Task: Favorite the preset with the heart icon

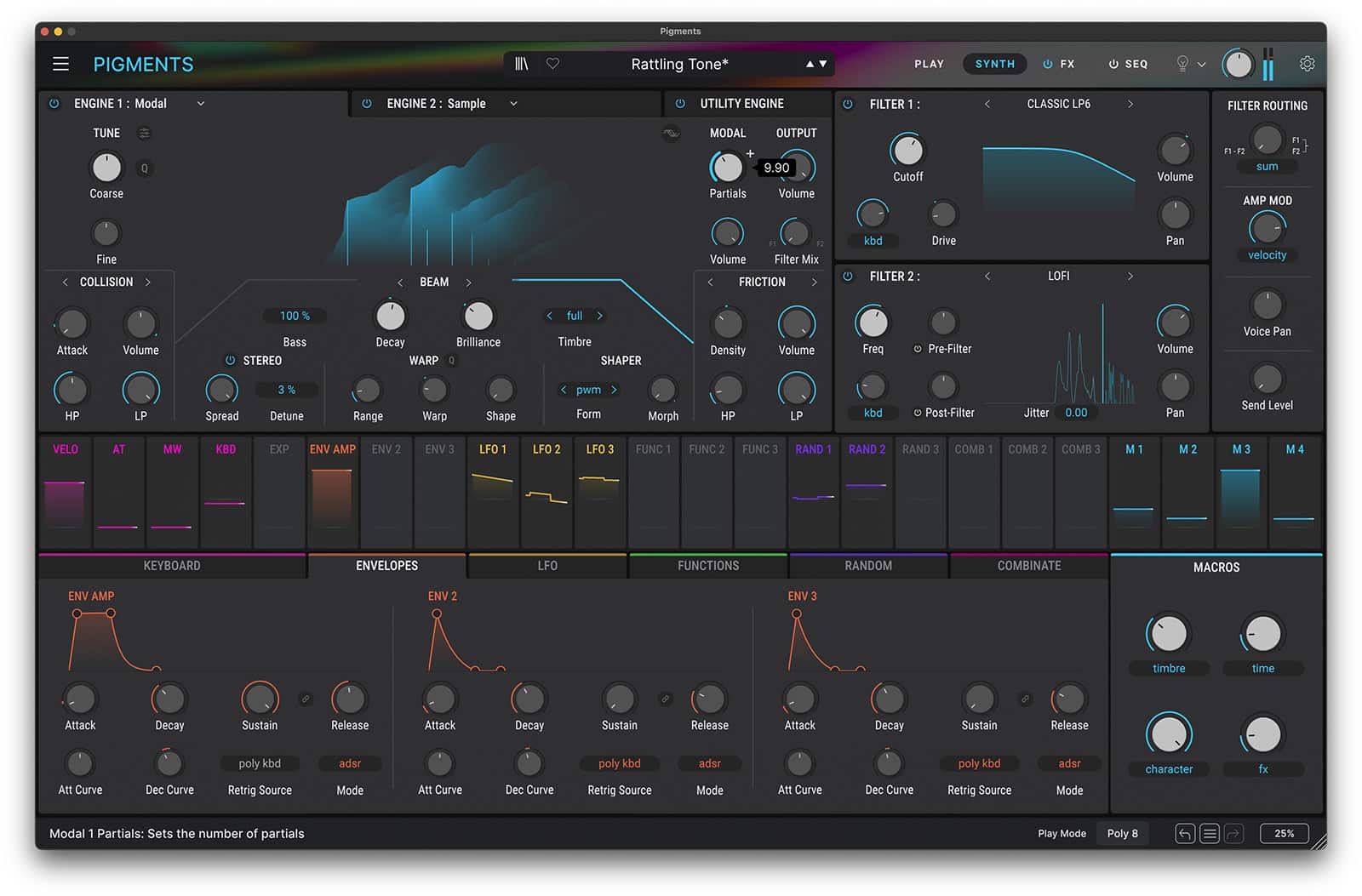Action: [x=552, y=64]
